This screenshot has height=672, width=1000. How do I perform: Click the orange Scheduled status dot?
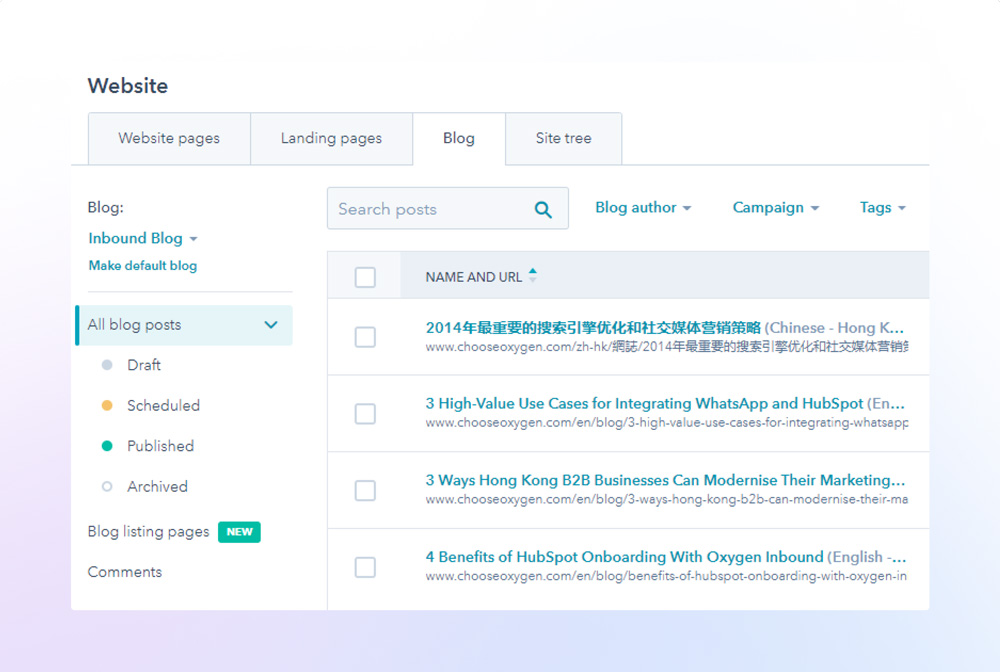click(x=108, y=406)
